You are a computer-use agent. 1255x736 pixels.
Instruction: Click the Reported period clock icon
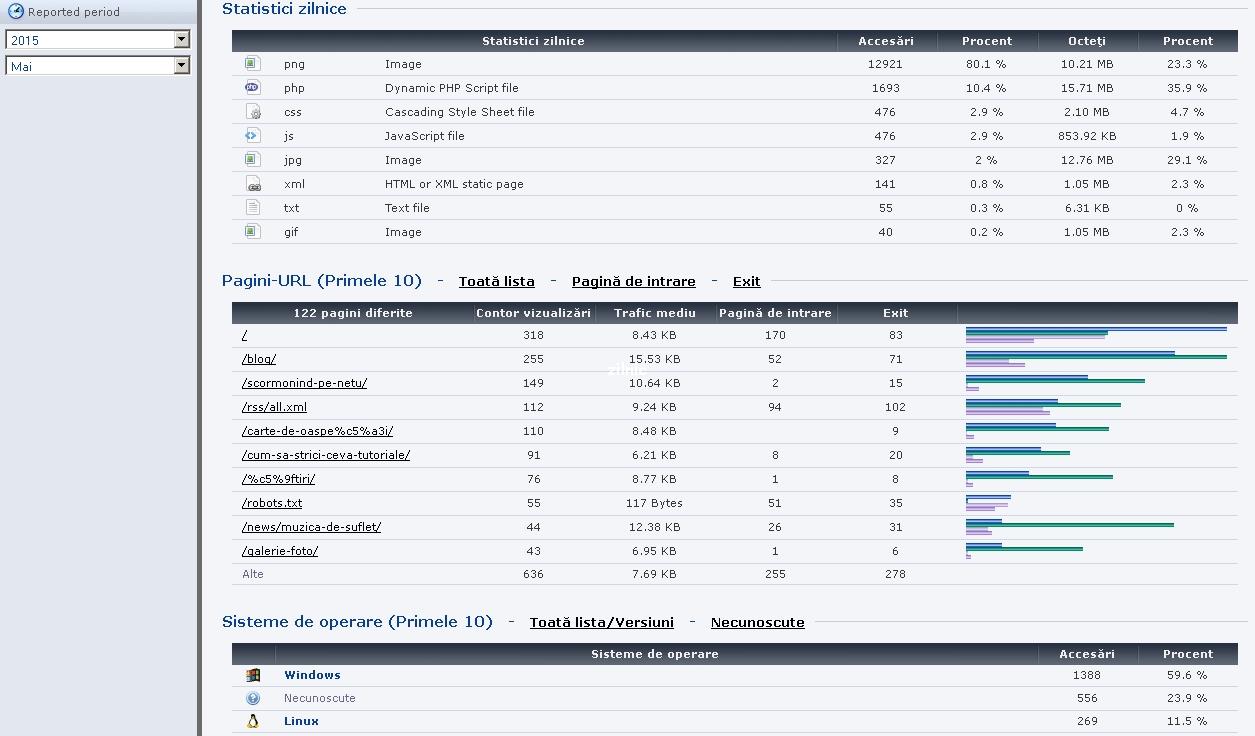pos(16,12)
